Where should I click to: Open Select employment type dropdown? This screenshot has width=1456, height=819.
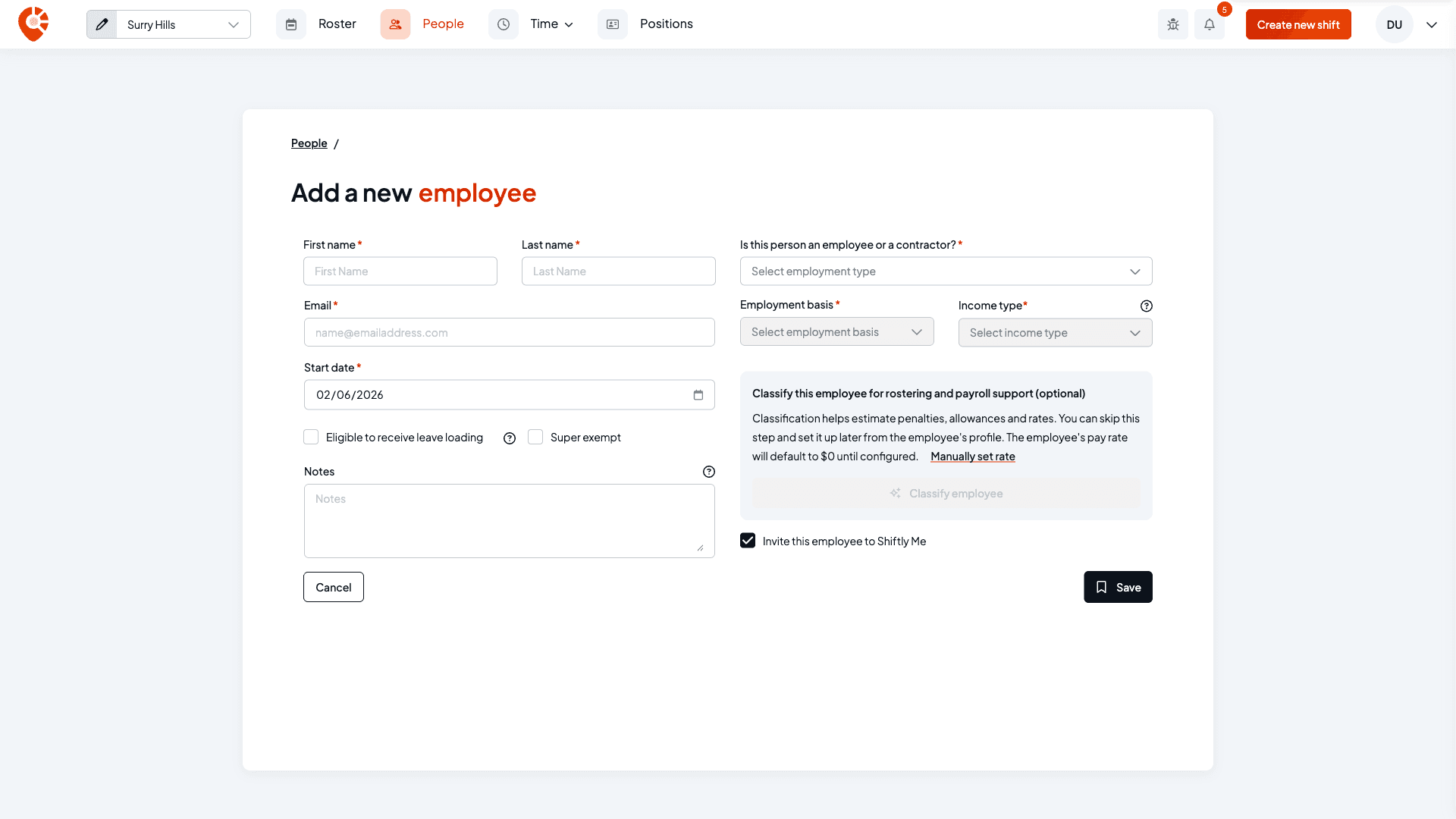(946, 271)
